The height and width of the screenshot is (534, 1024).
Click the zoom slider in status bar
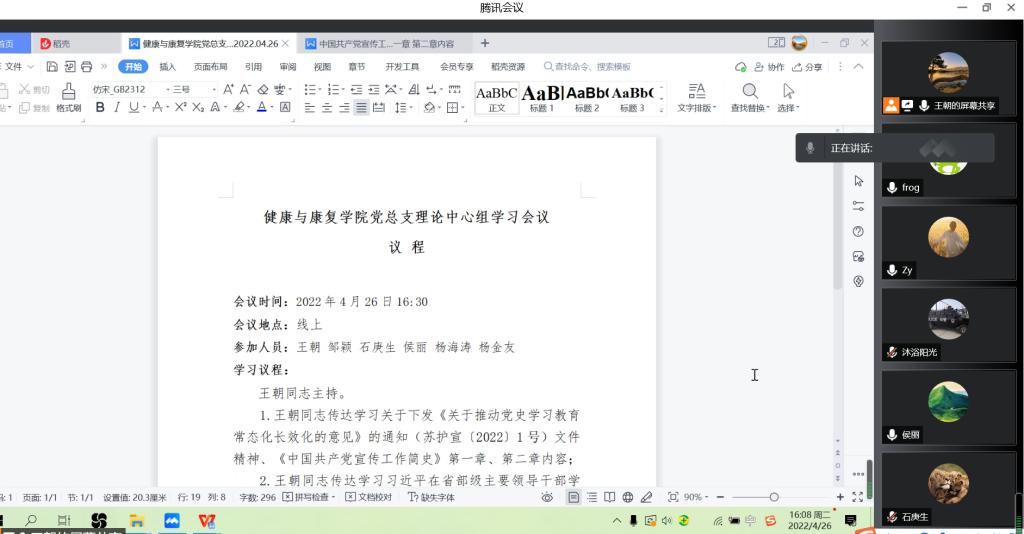774,497
